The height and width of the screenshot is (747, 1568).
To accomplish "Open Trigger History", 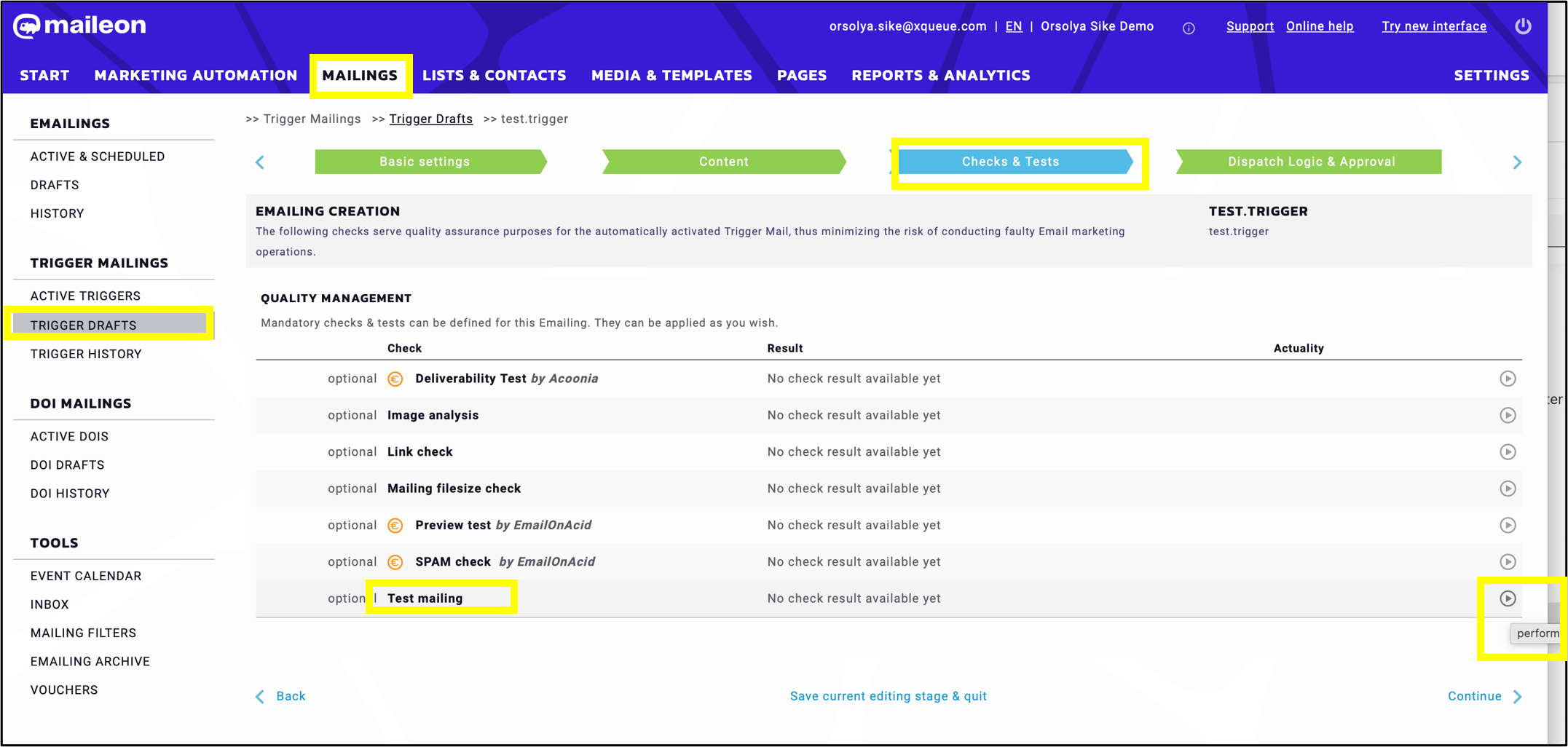I will (x=86, y=354).
